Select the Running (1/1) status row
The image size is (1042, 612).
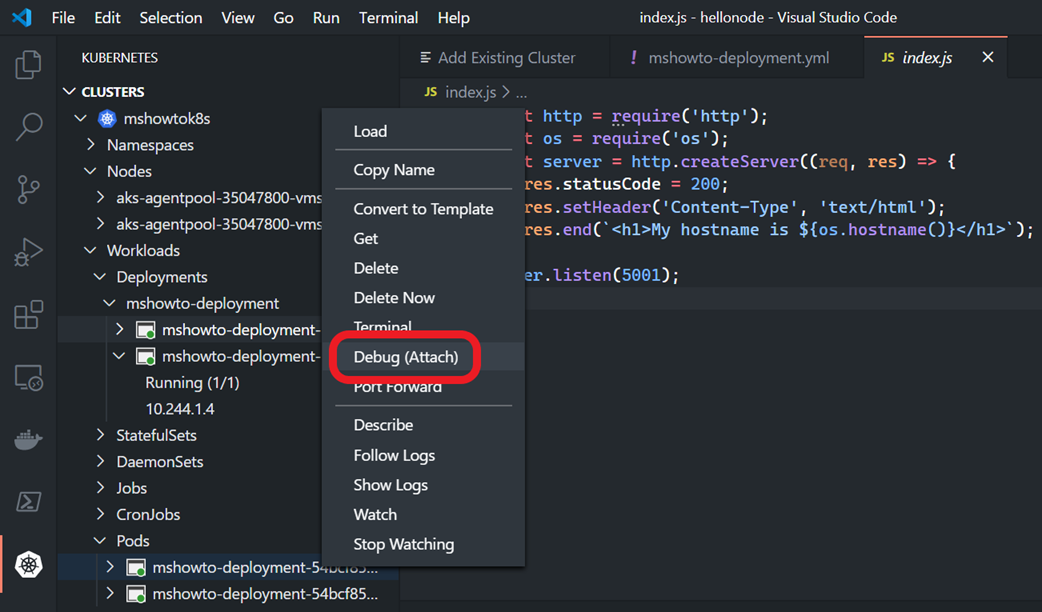(193, 382)
